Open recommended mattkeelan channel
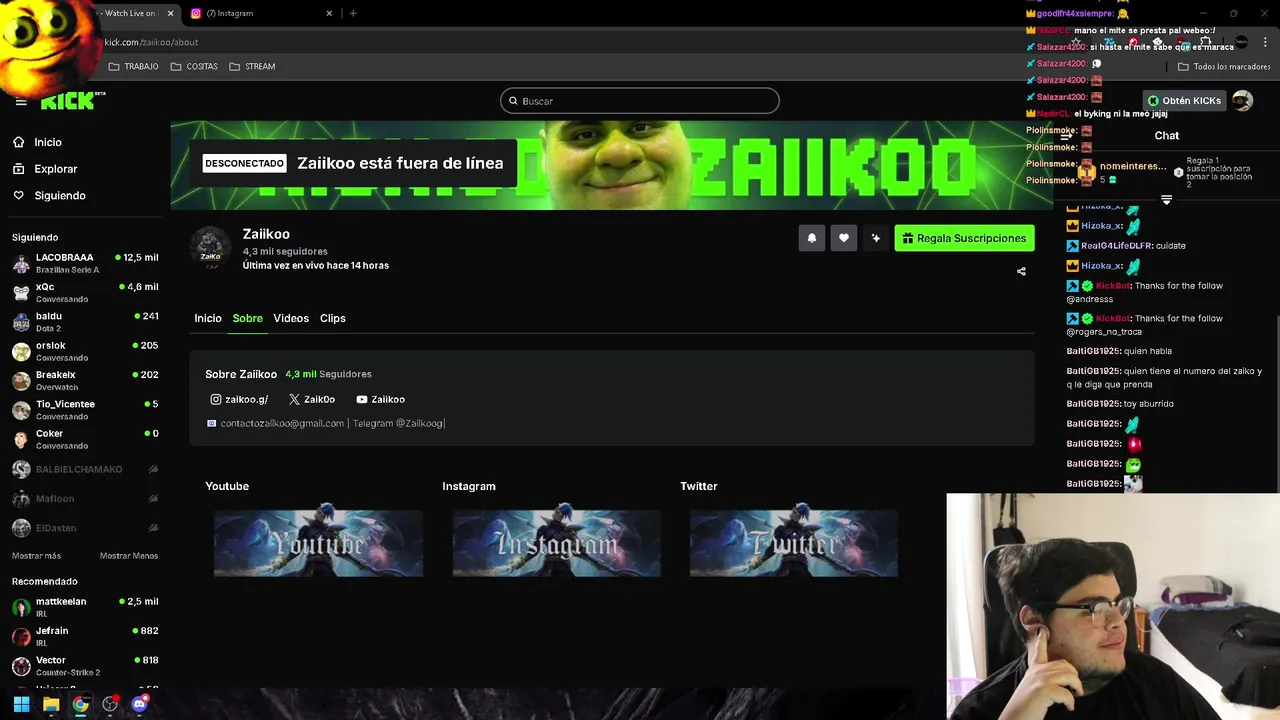The width and height of the screenshot is (1280, 720). click(x=85, y=607)
